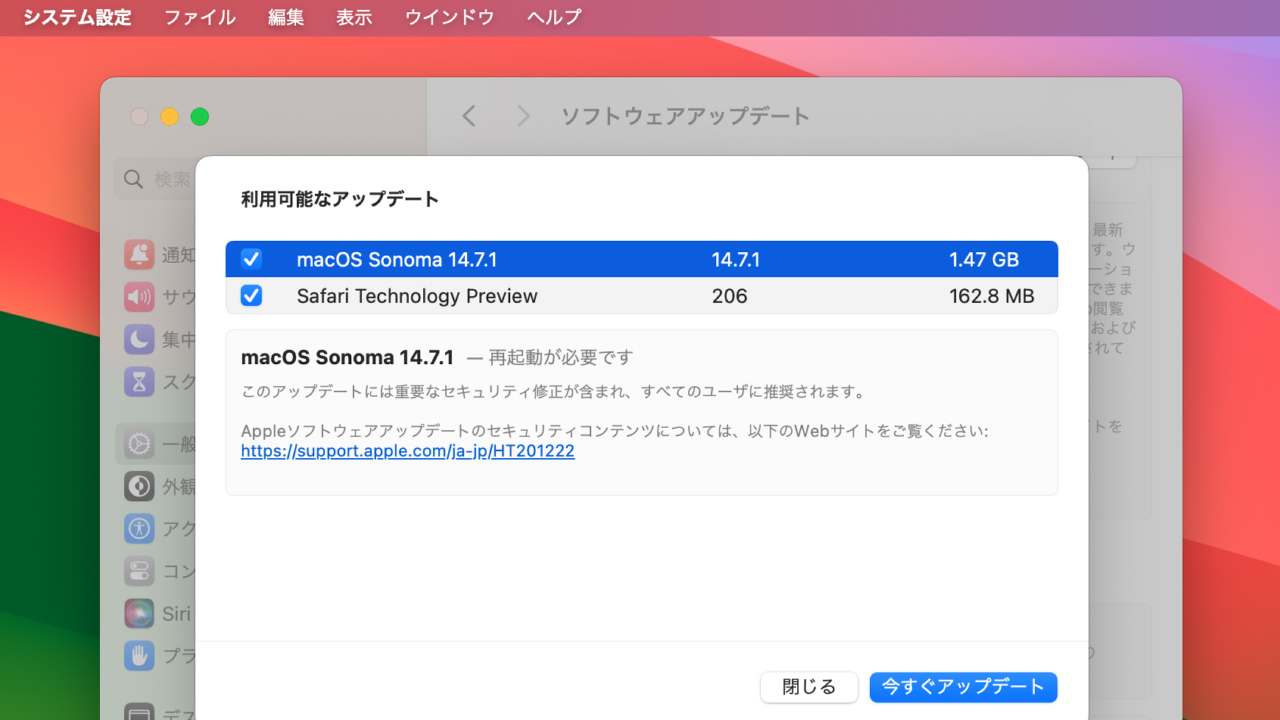Select the Safari Technology Preview row
This screenshot has width=1280, height=720.
click(641, 296)
